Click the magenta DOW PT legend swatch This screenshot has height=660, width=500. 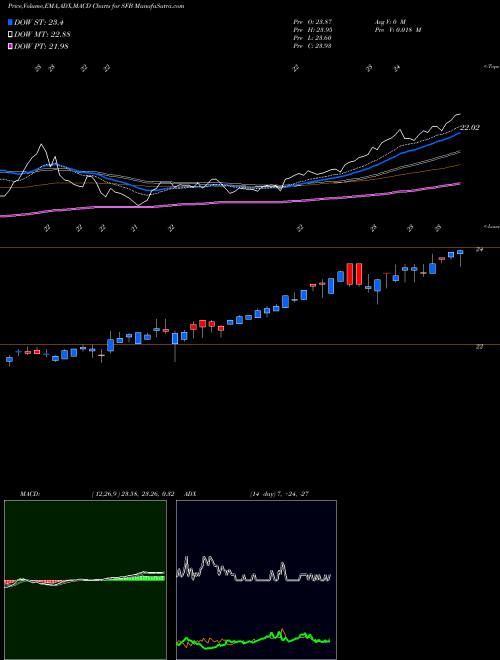pos(10,46)
